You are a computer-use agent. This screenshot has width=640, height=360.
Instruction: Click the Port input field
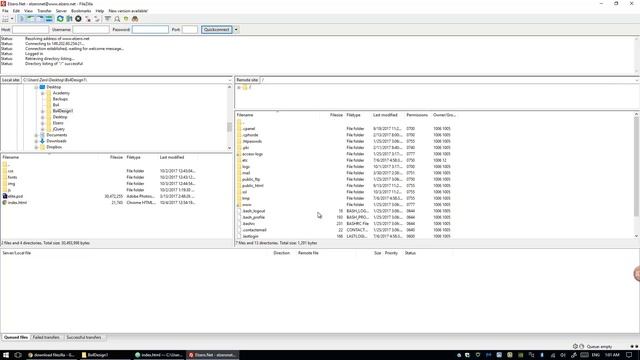[190, 29]
